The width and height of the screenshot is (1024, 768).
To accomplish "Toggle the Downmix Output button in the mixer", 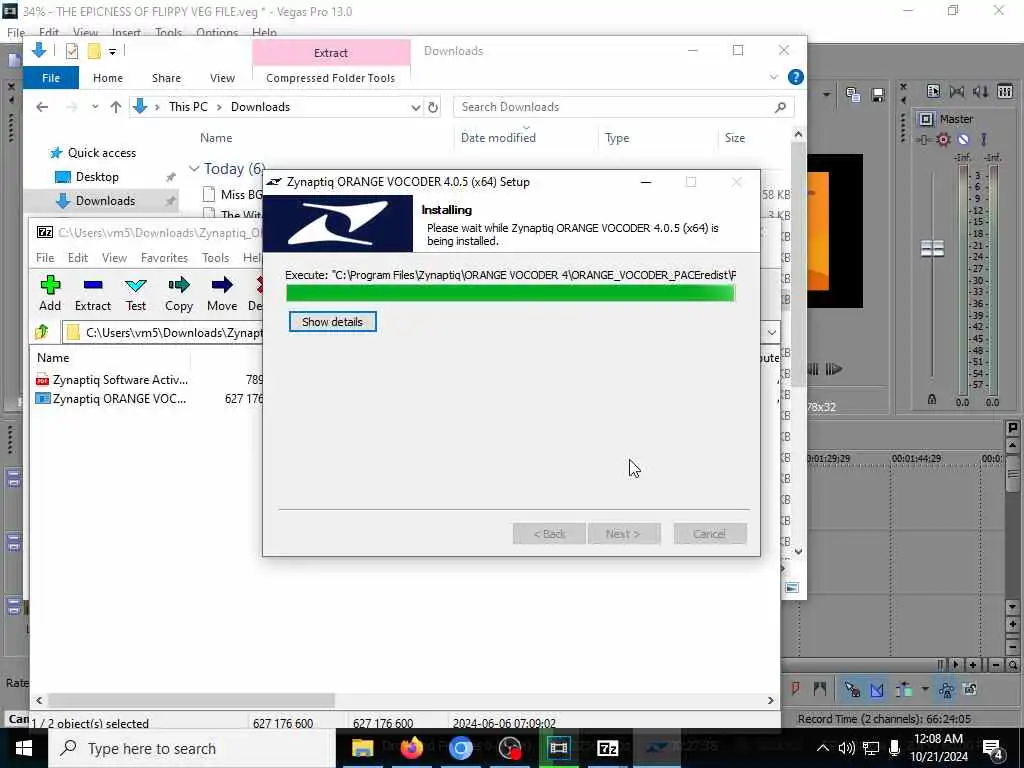I will 957,91.
